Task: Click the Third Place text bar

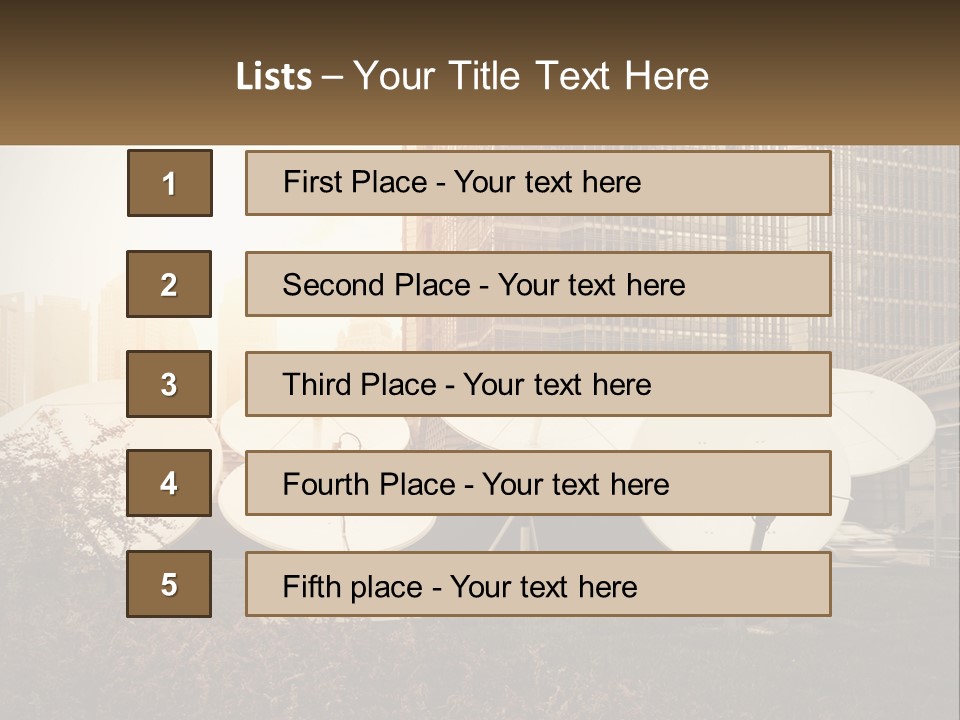Action: tap(538, 384)
